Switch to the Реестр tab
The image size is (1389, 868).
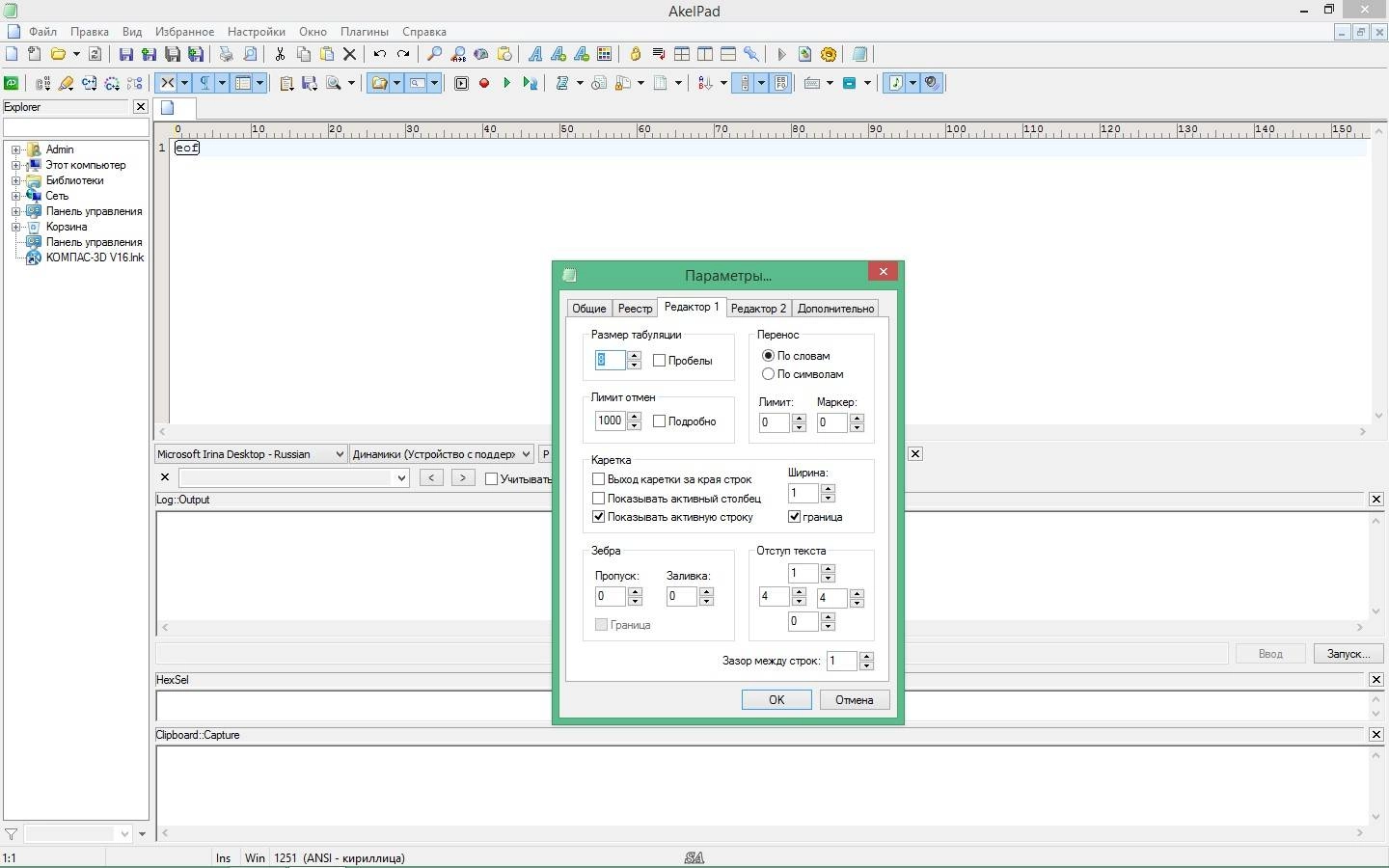tap(635, 309)
